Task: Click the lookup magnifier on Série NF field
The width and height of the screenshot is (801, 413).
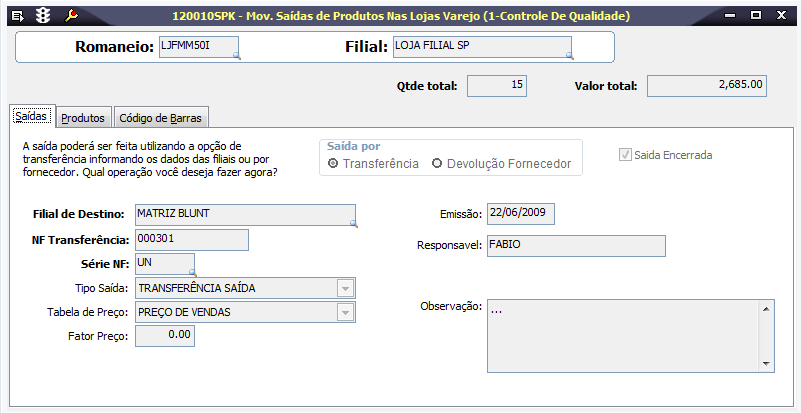Action: click(192, 272)
